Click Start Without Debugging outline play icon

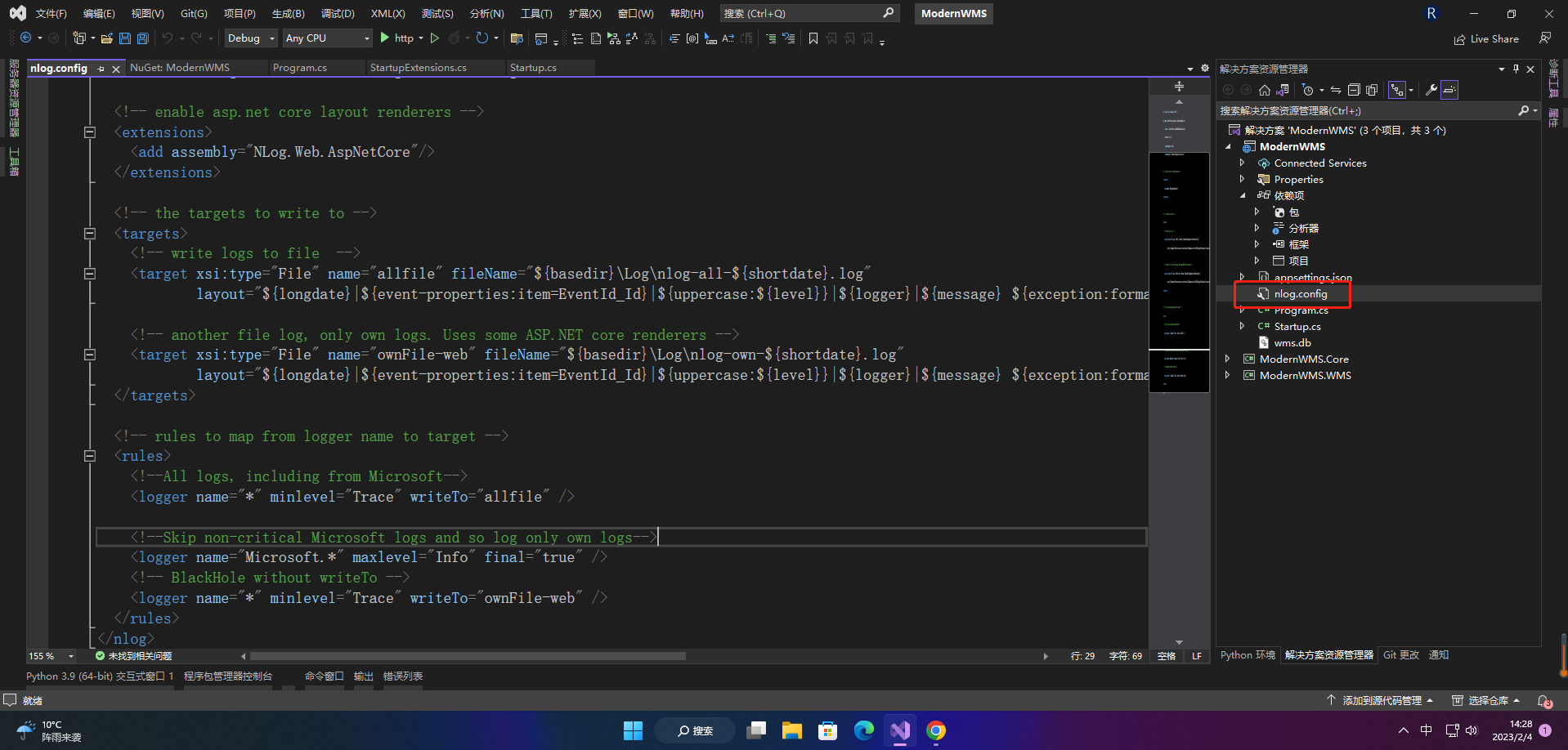tap(435, 38)
